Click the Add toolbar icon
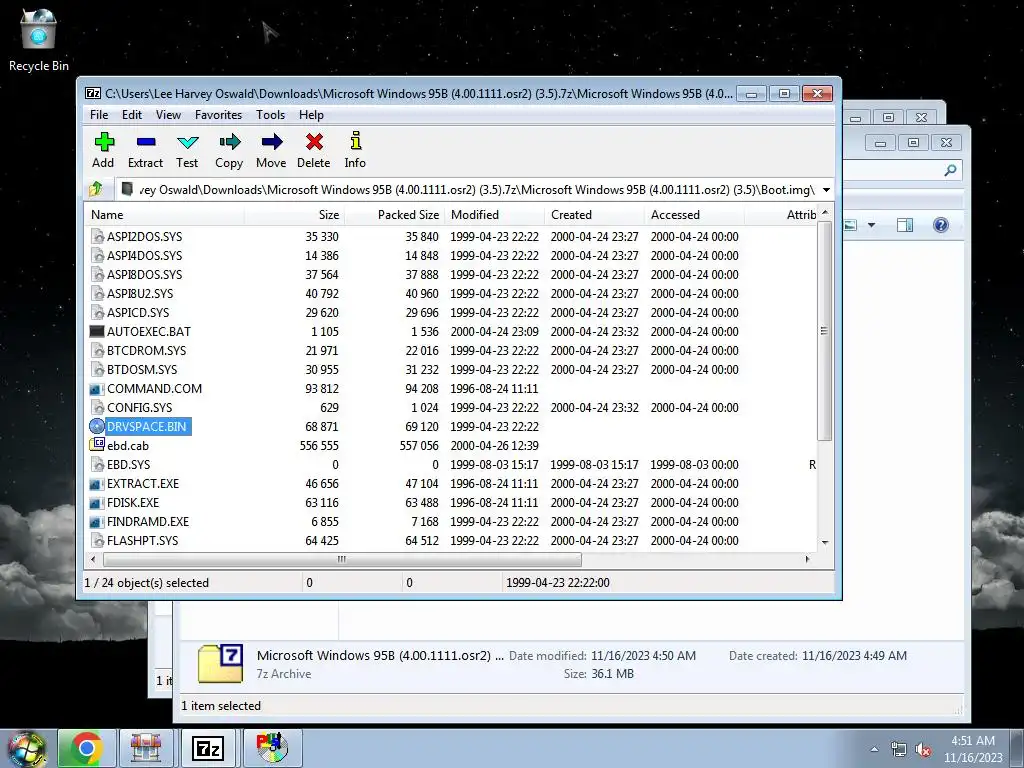This screenshot has width=1024, height=768. tap(104, 142)
